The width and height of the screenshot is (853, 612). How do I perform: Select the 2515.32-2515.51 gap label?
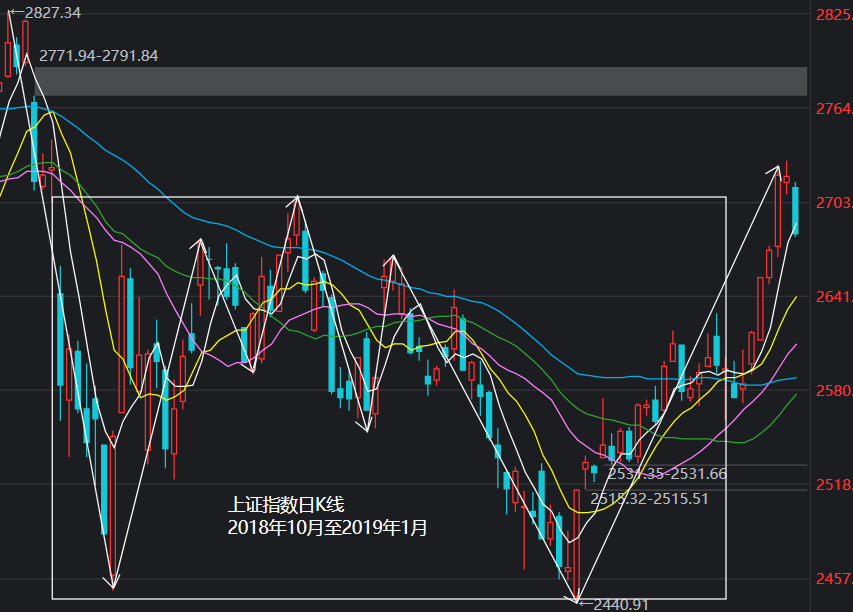[x=649, y=498]
